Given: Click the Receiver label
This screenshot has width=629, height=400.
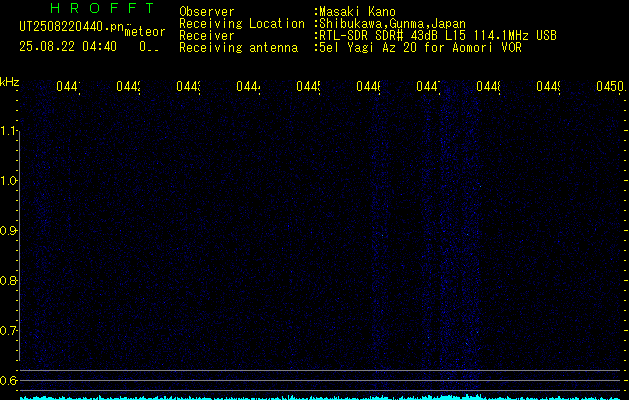Looking at the screenshot, I should pos(207,36).
